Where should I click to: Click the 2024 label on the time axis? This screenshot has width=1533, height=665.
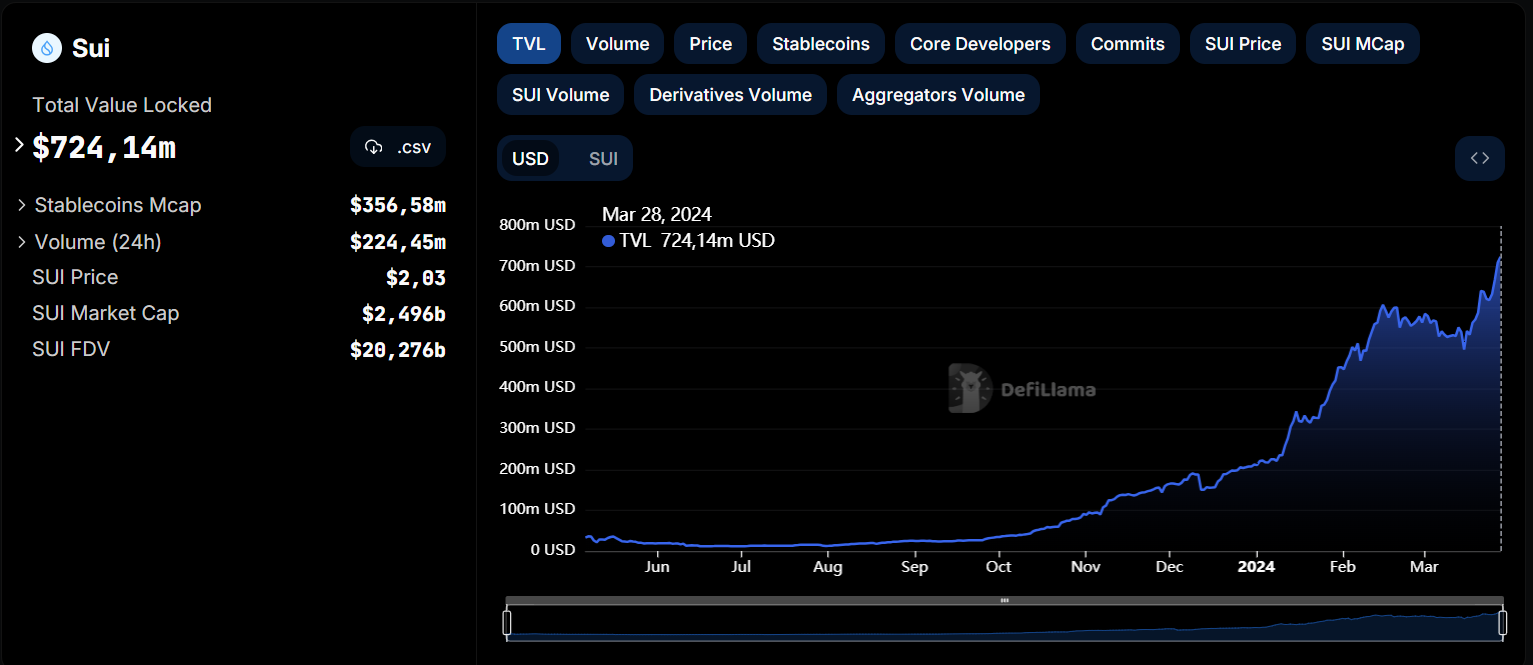point(1256,567)
